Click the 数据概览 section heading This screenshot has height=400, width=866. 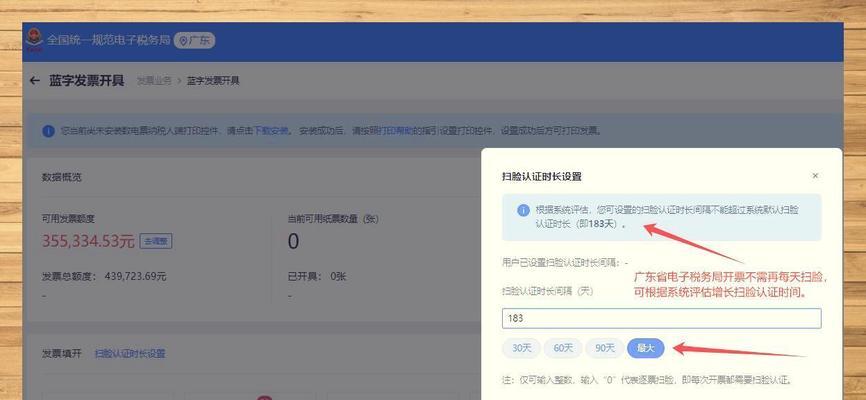(62, 177)
